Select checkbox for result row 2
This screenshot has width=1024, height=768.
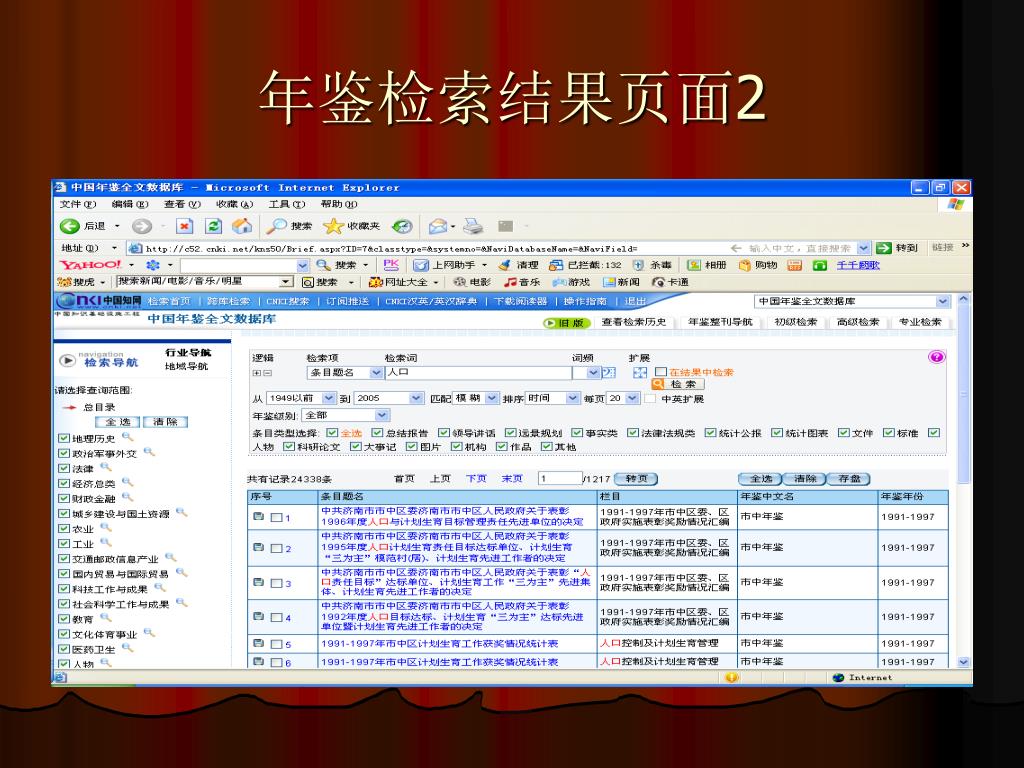point(276,549)
